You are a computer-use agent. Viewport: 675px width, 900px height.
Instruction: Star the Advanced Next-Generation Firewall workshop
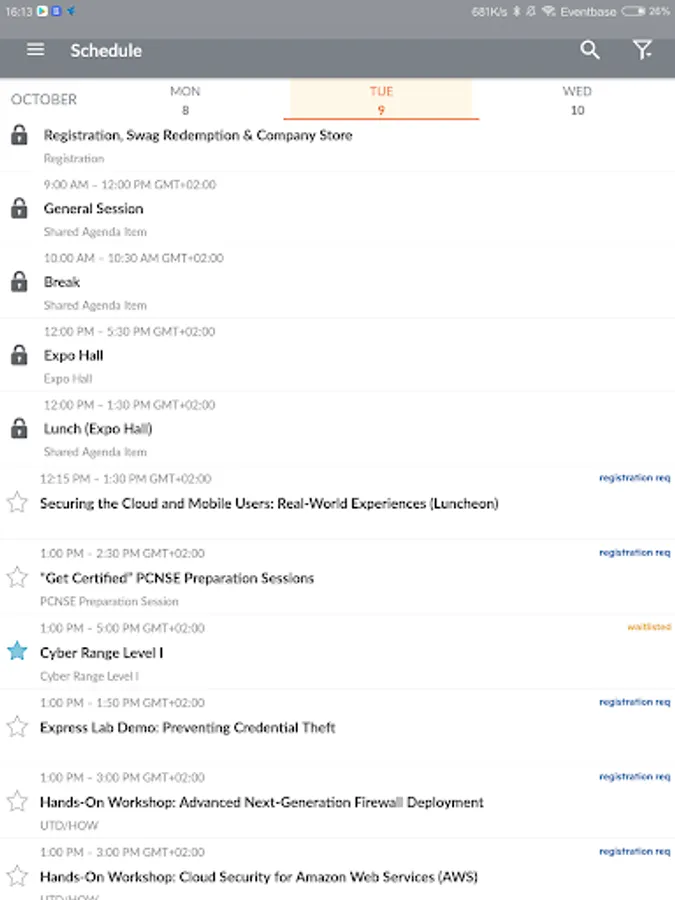pos(17,801)
